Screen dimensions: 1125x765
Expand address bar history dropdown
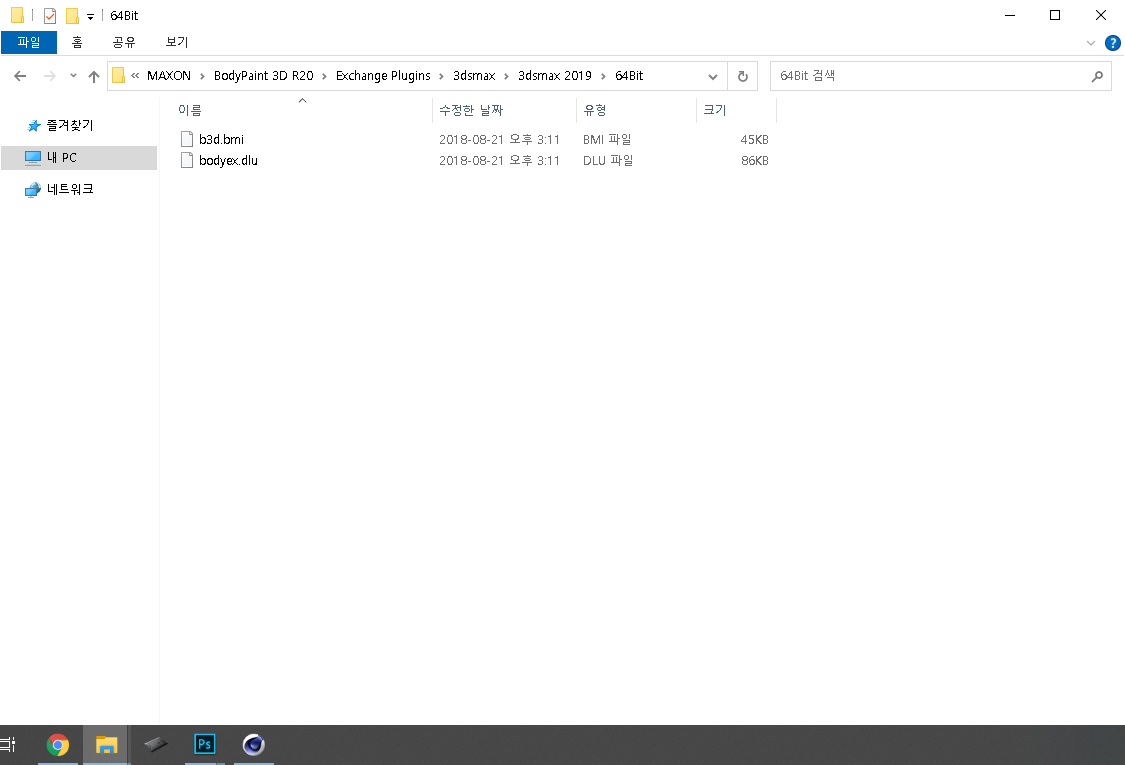coord(712,76)
